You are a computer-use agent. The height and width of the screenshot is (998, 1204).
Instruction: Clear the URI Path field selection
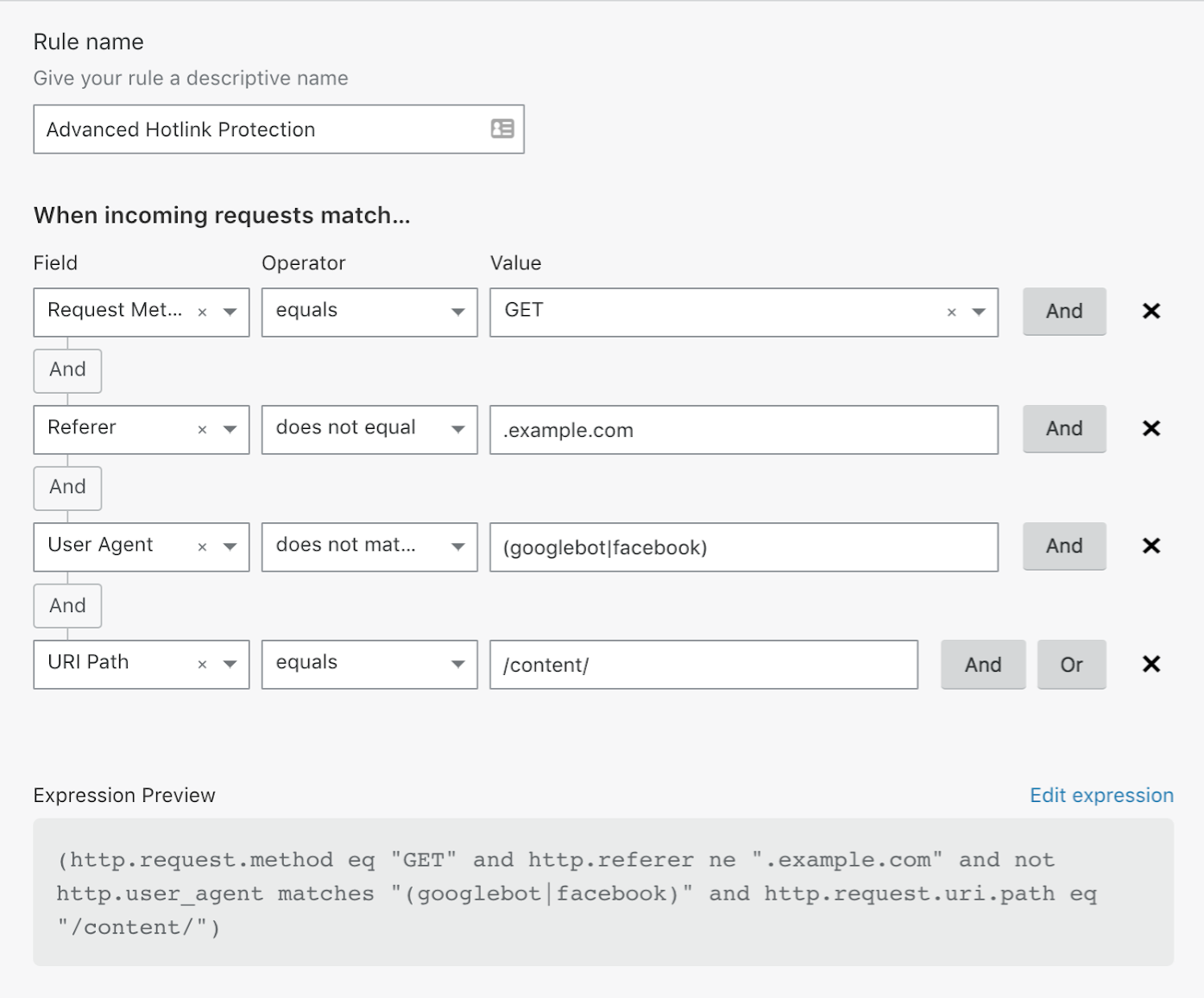201,664
